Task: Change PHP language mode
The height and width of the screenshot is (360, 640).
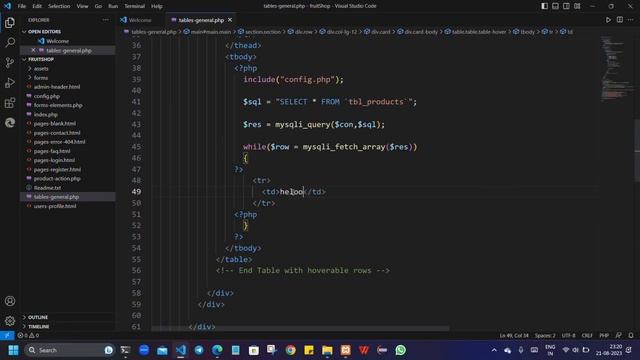Action: click(x=604, y=336)
